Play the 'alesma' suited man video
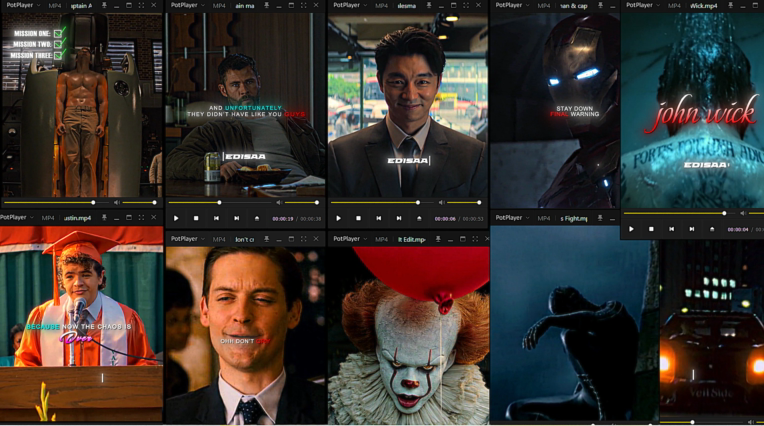Viewport: 764px width, 426px height. click(x=338, y=218)
